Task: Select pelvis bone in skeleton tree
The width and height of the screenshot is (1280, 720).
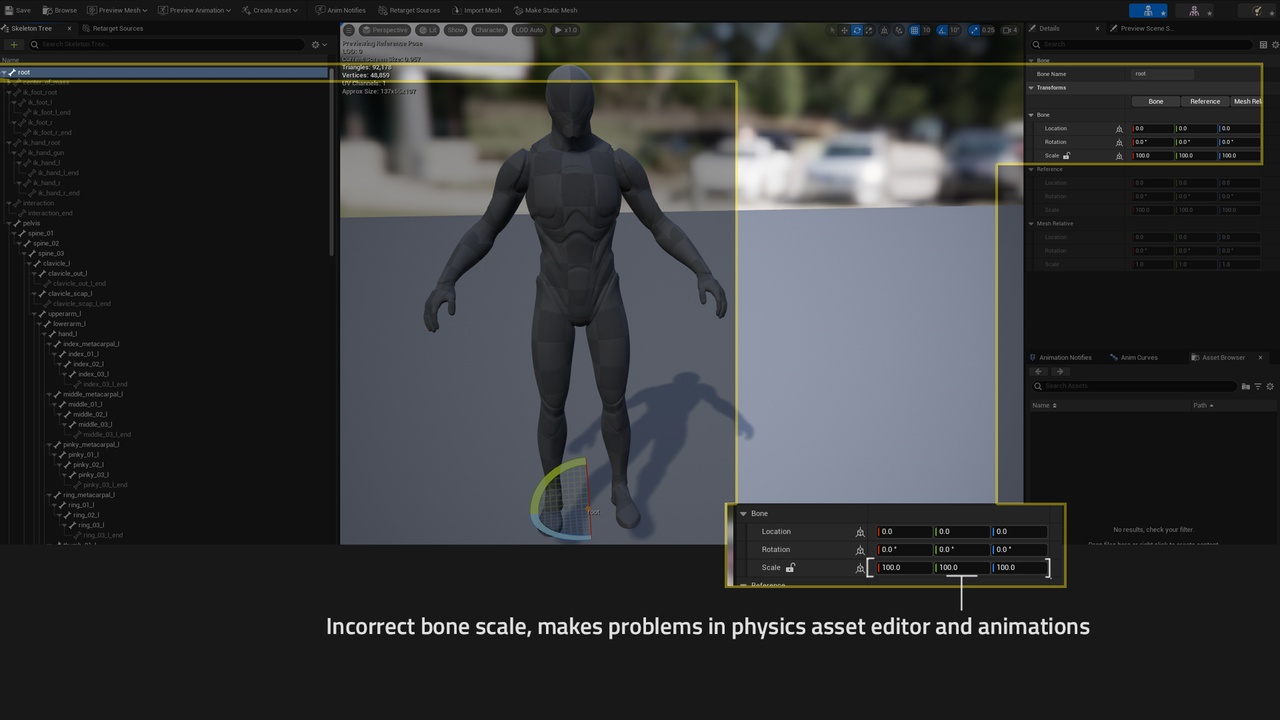Action: (31, 223)
